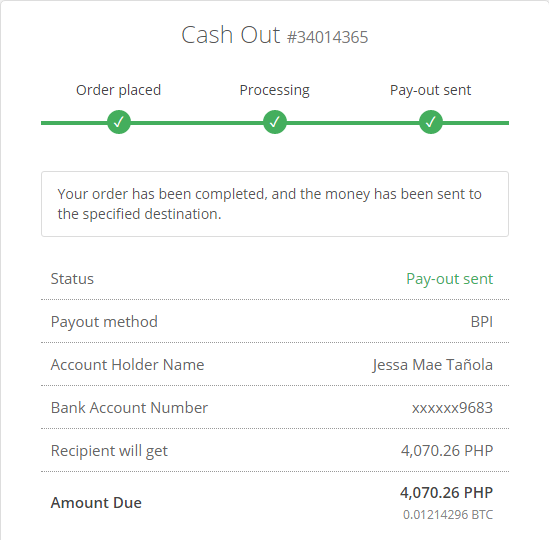Click the Recipient will get 4,070.26 PHP amount
Screen dimensions: 549x540
(x=447, y=451)
